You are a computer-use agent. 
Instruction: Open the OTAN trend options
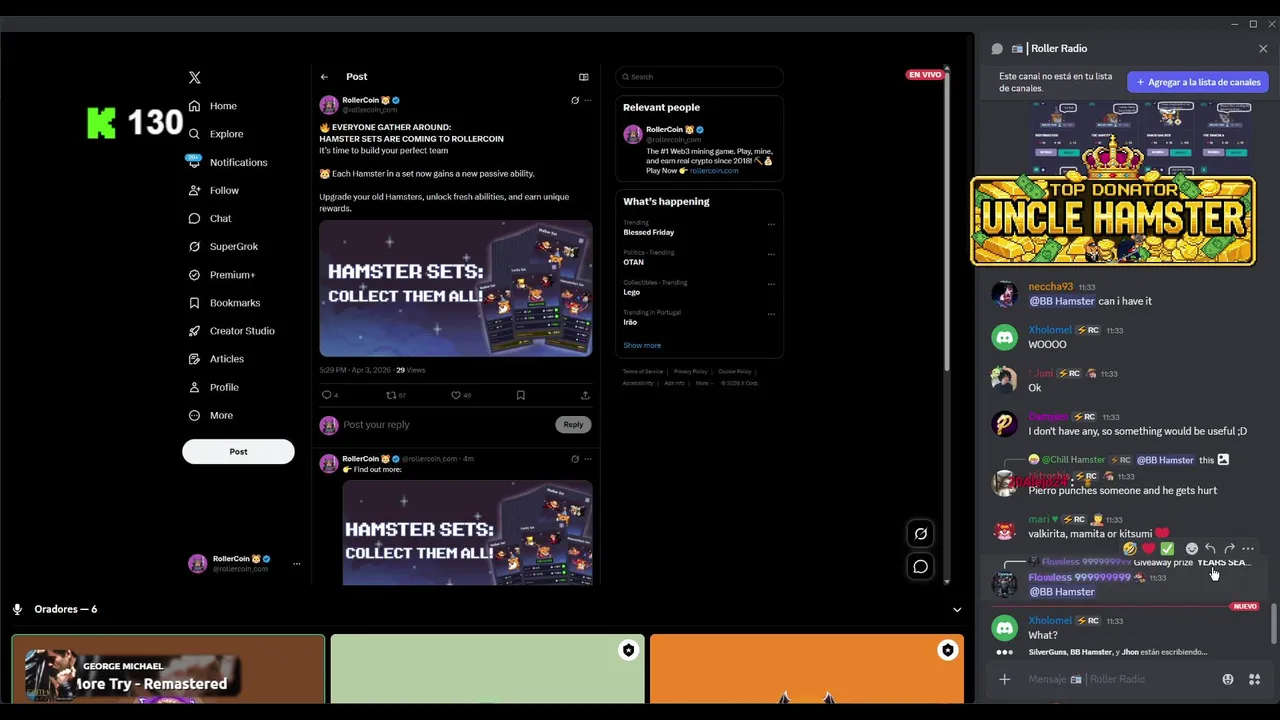coord(771,254)
